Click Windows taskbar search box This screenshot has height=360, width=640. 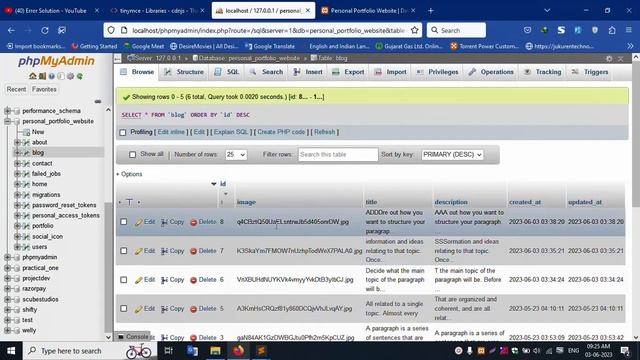(x=90, y=351)
